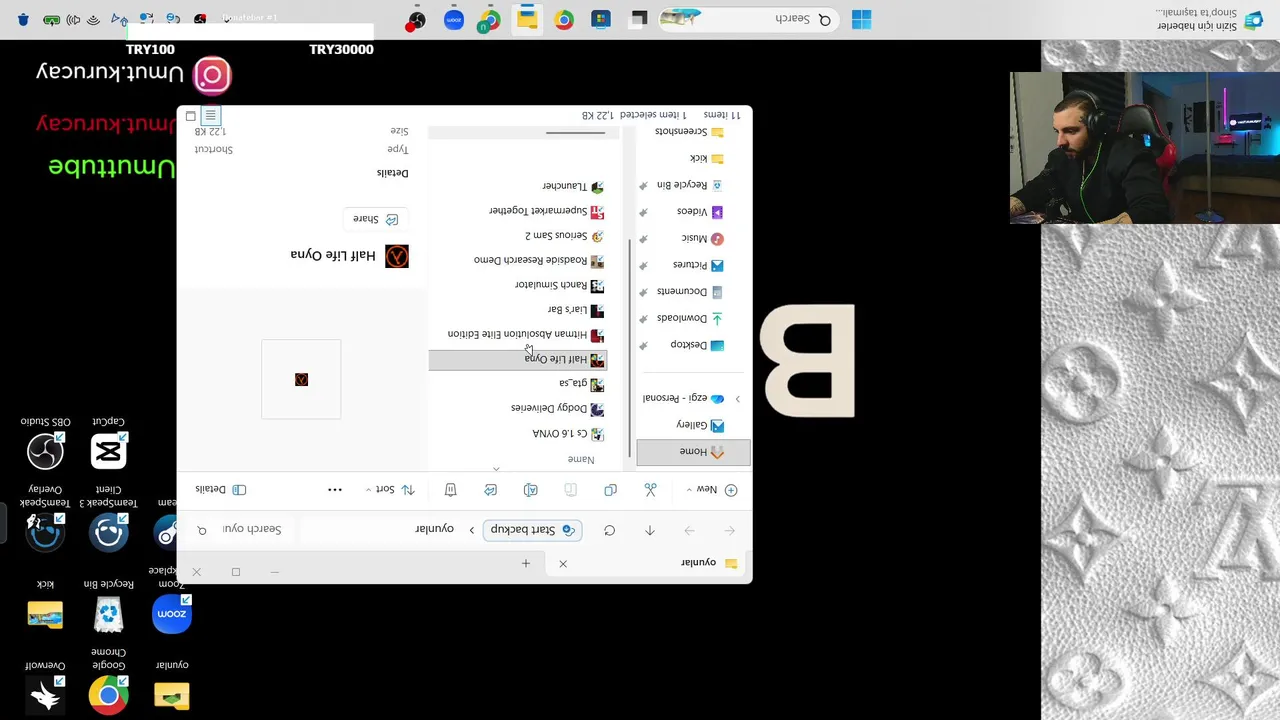Click the search magnifier icon in Explorer
Viewport: 1280px width, 720px height.
point(202,530)
